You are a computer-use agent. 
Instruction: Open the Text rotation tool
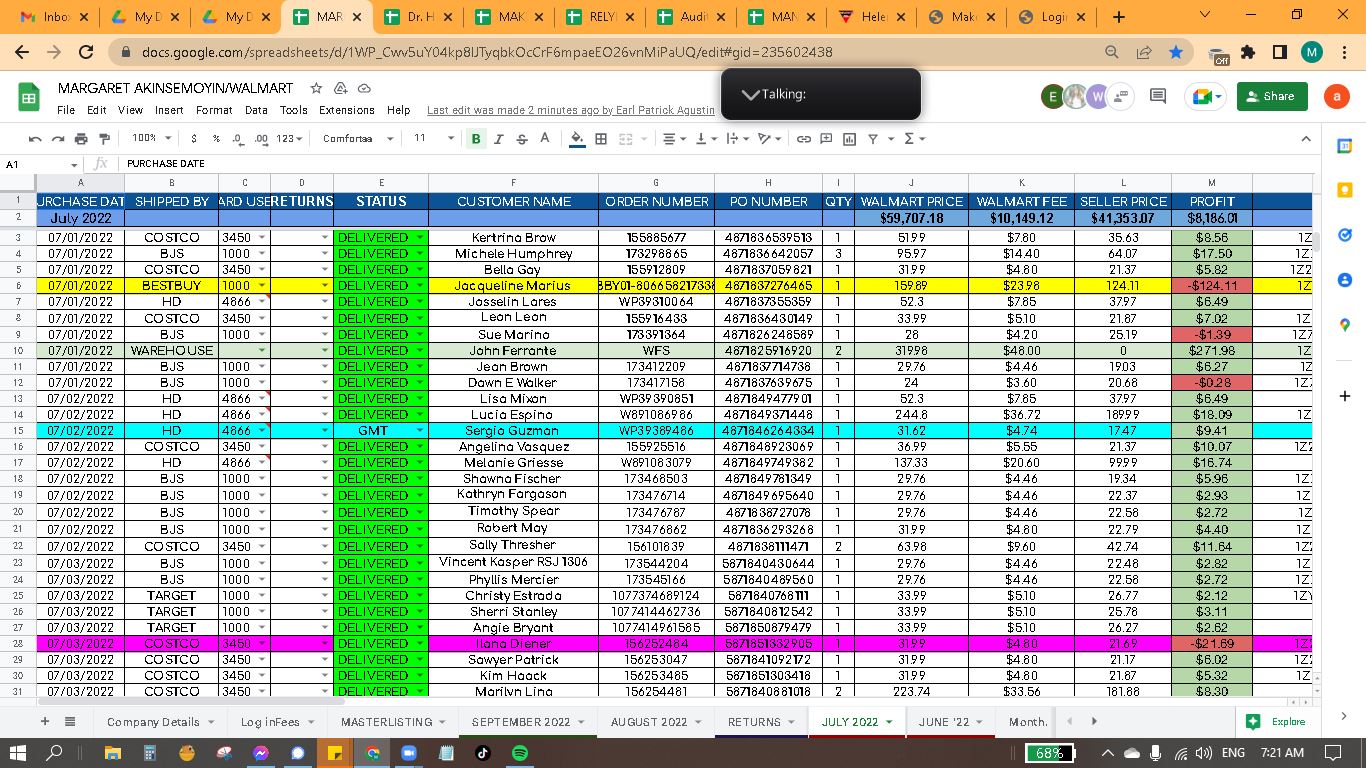tap(768, 139)
